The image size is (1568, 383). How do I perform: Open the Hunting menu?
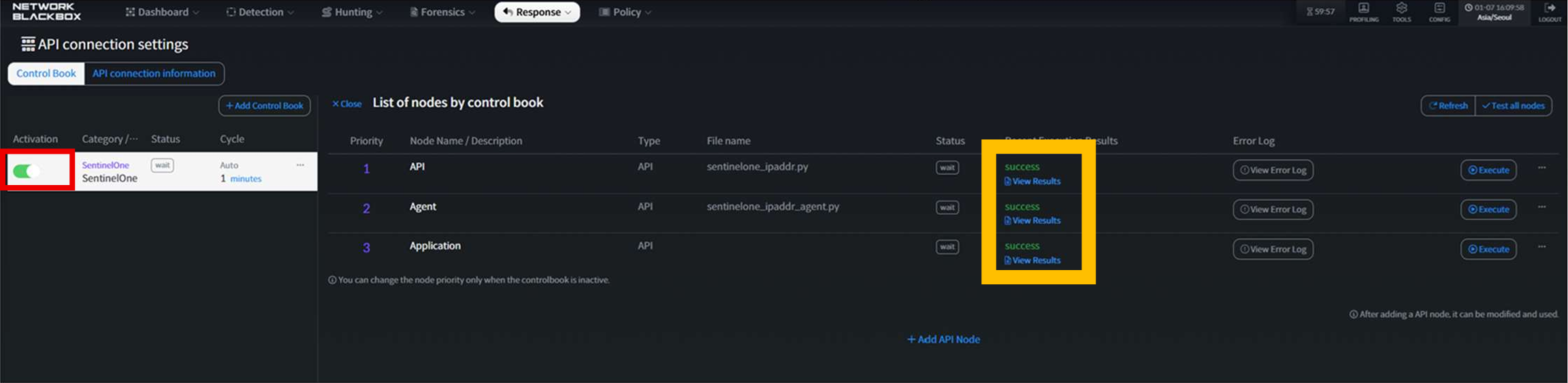[x=353, y=12]
